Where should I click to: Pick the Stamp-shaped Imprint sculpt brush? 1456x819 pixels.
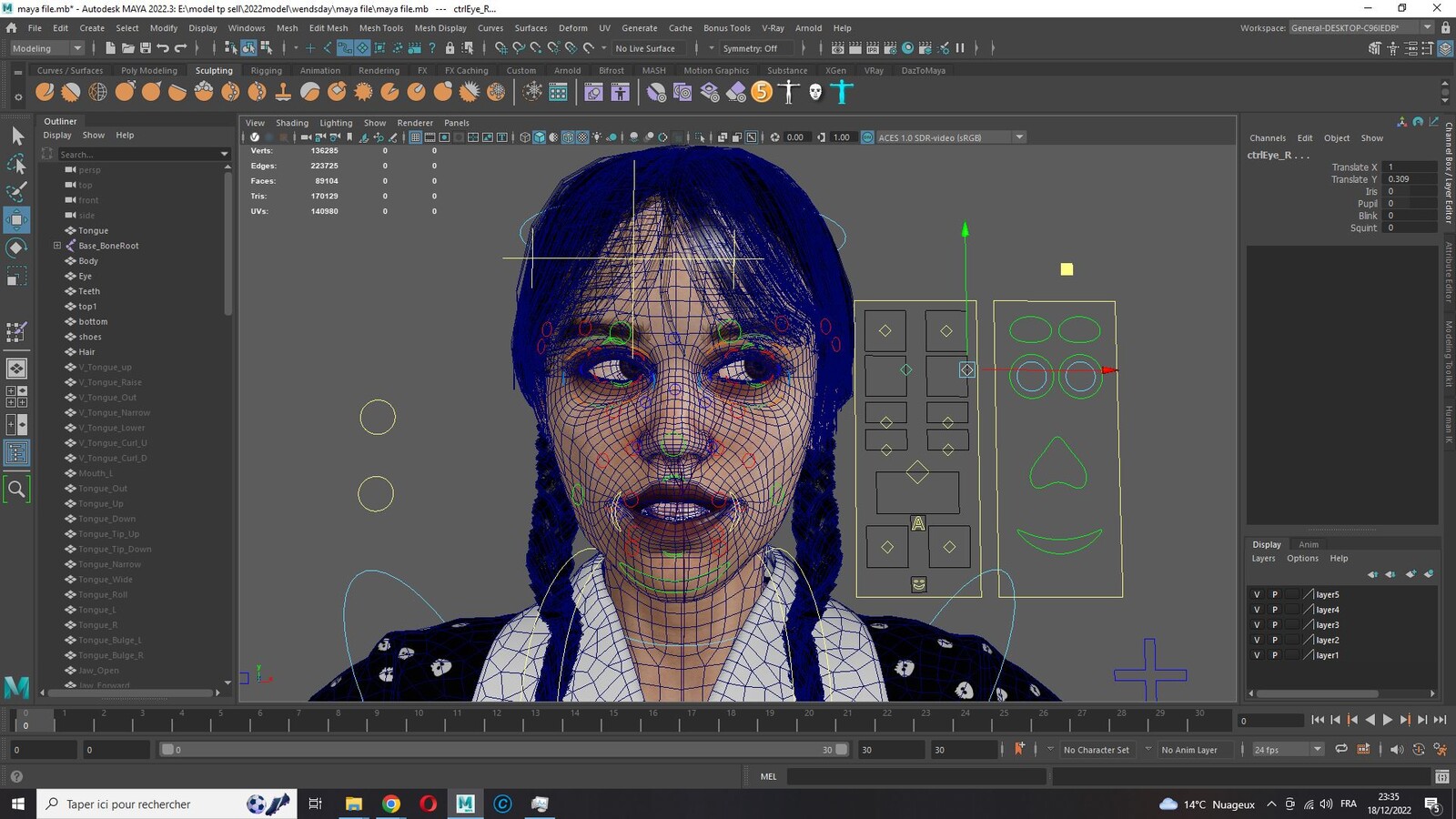pos(283,92)
